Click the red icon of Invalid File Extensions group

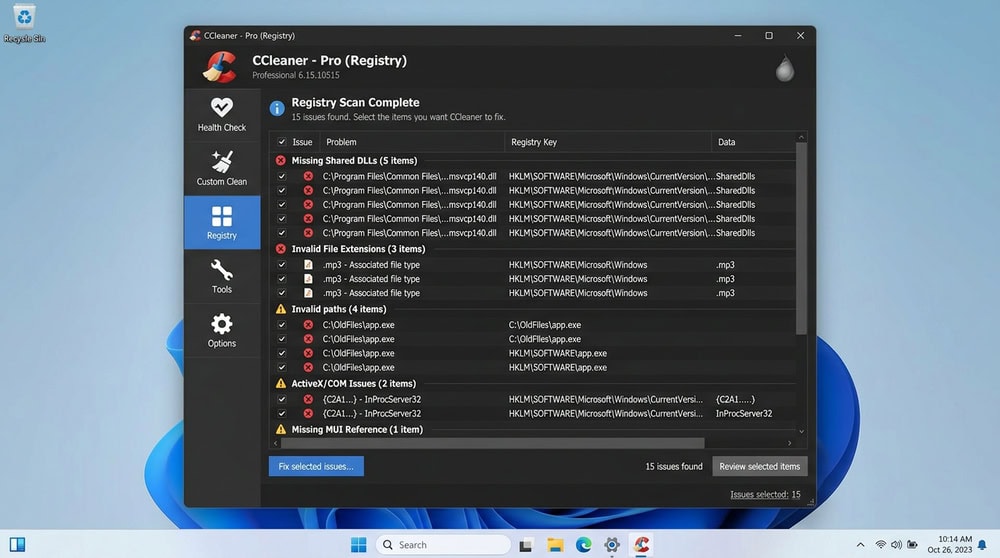point(281,249)
